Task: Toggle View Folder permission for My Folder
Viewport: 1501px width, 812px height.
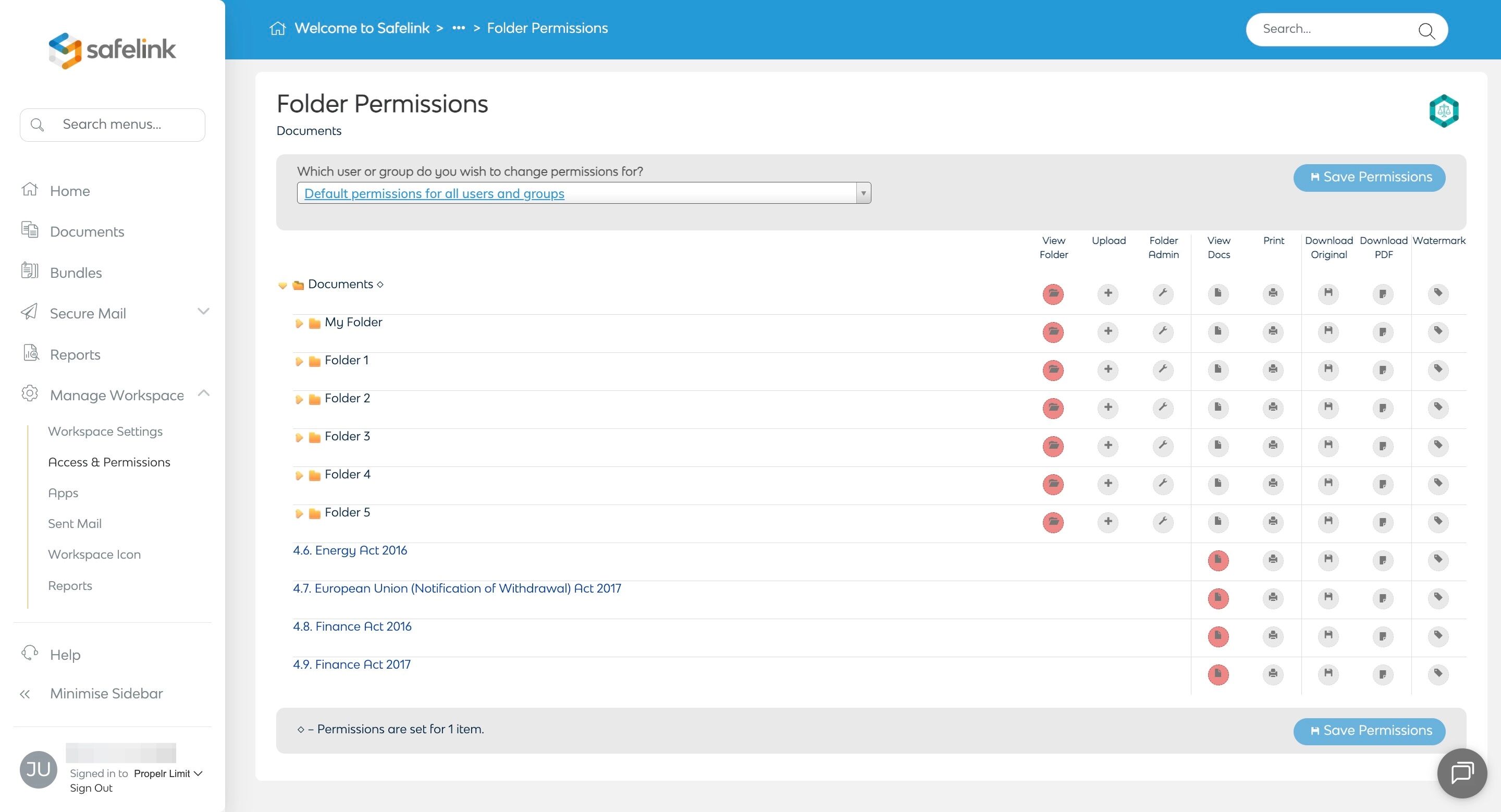Action: pyautogui.click(x=1053, y=332)
